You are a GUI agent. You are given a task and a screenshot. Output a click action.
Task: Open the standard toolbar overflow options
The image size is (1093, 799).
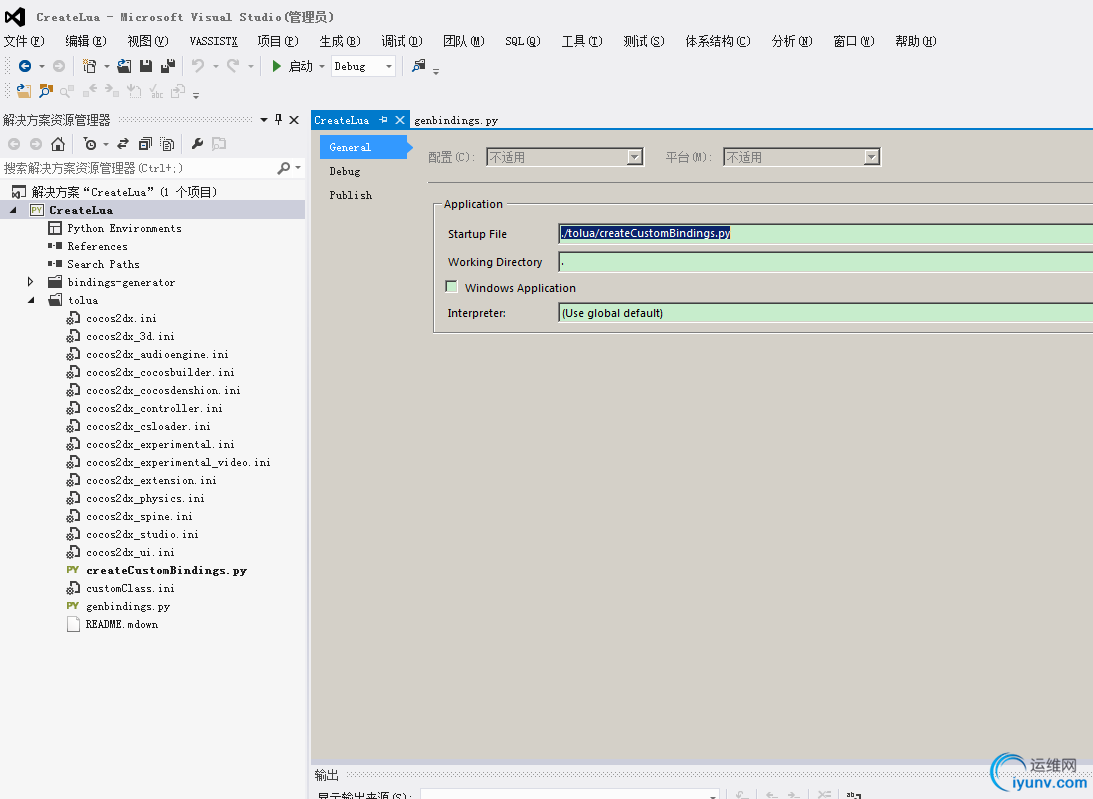pyautogui.click(x=436, y=71)
